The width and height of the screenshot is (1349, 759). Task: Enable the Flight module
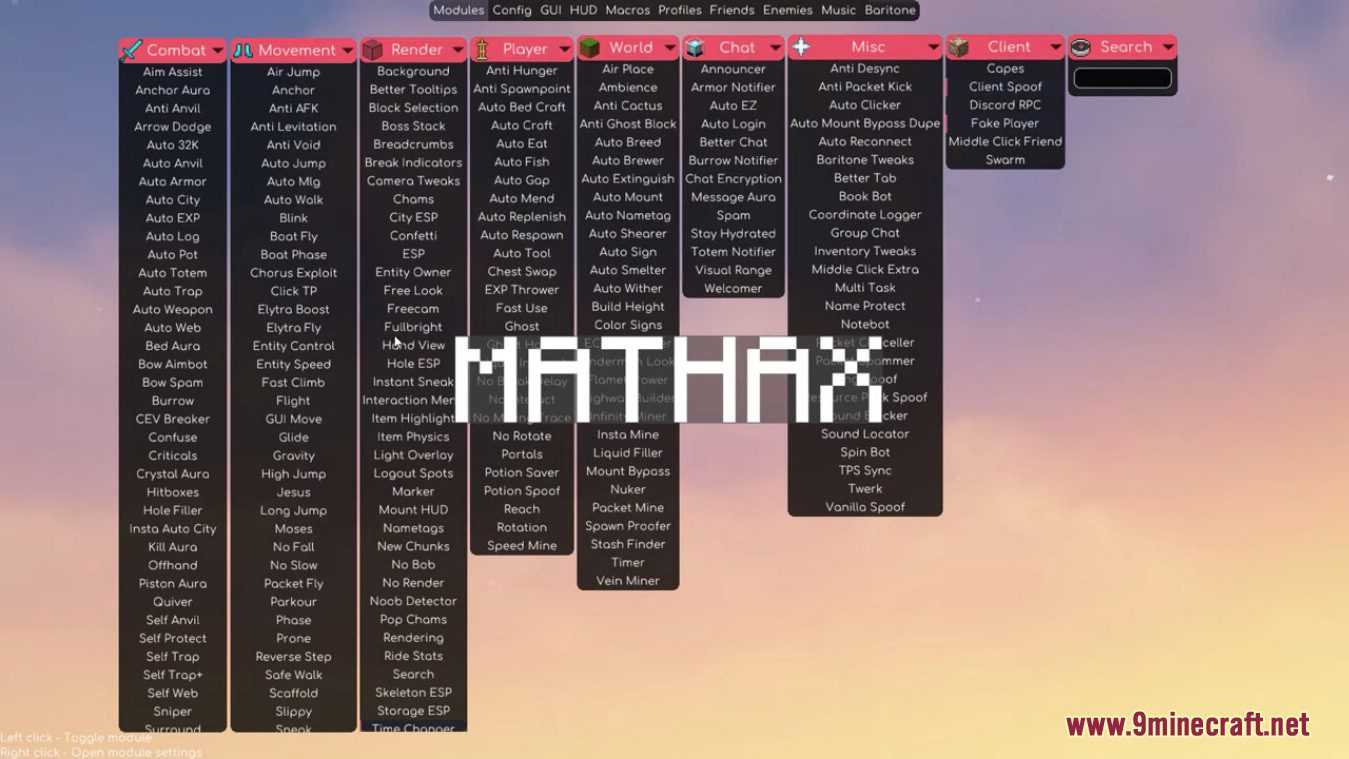294,401
